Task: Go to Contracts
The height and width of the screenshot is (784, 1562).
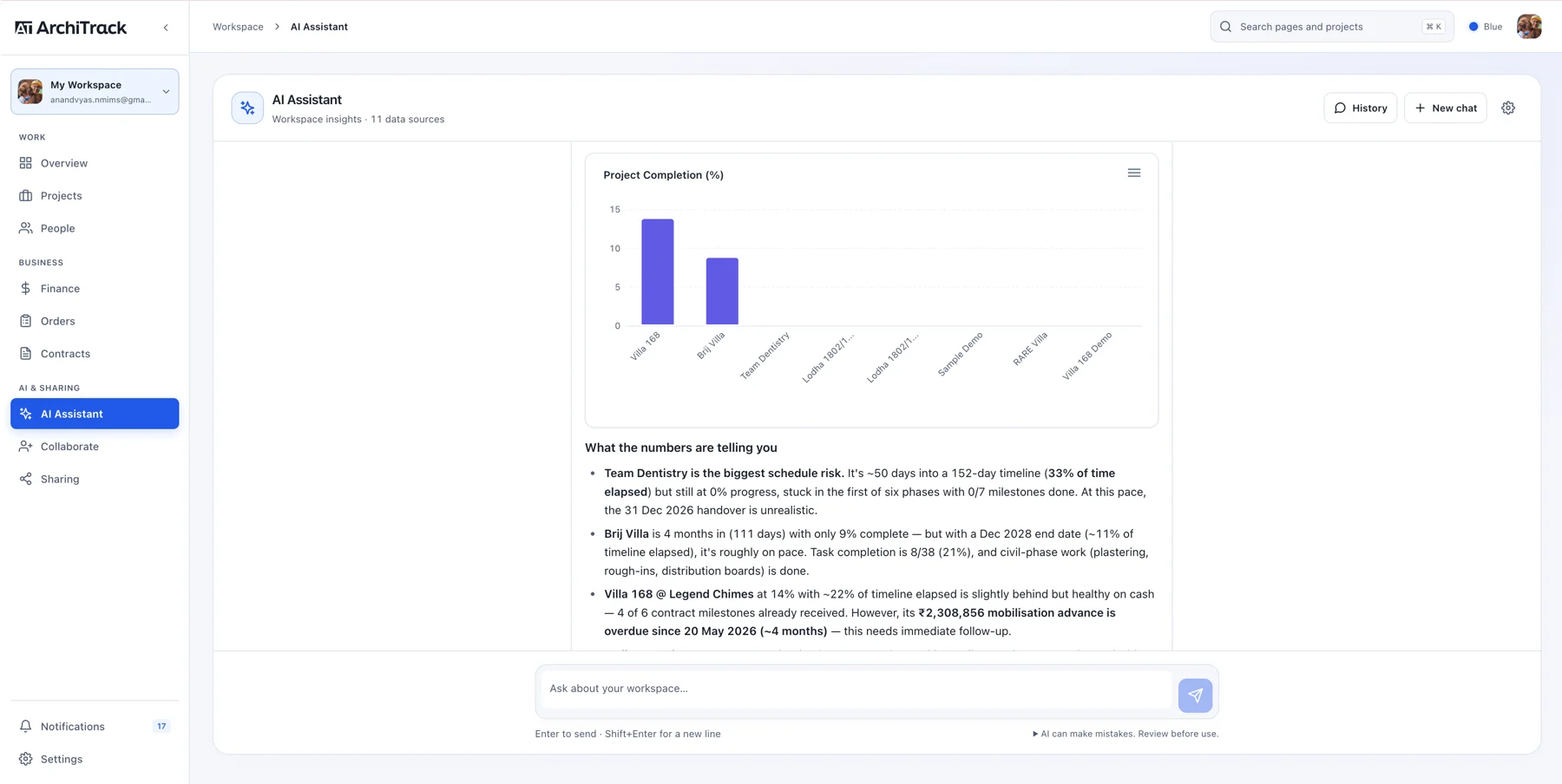Action: (95, 354)
